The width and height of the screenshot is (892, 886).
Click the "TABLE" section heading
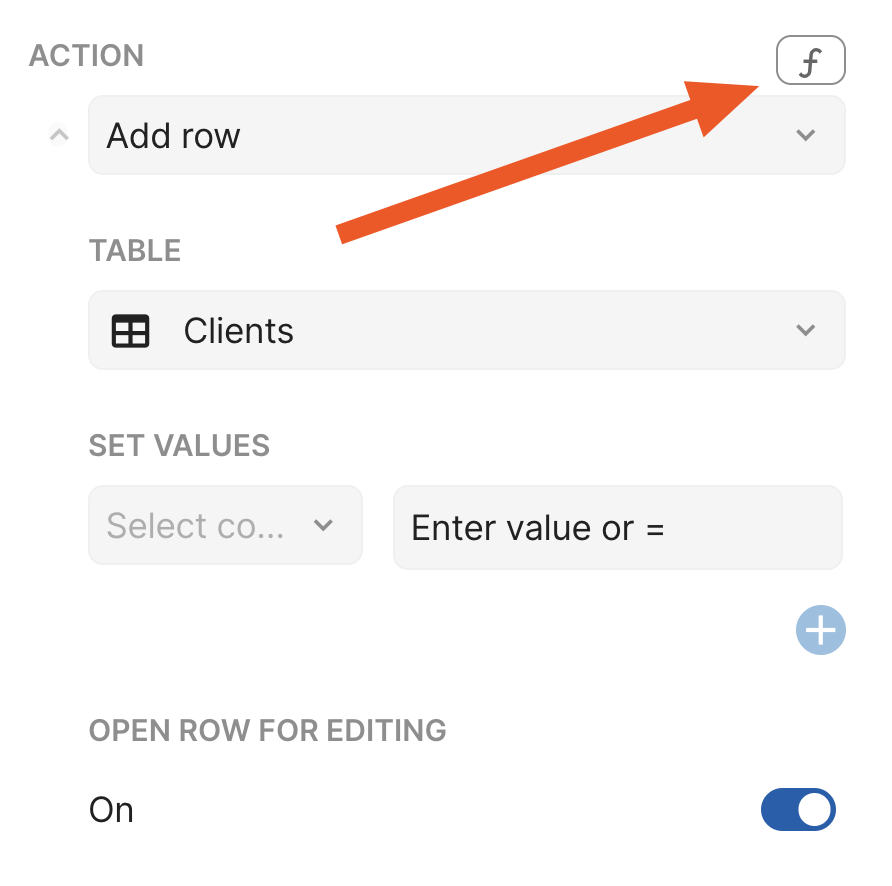pos(135,250)
